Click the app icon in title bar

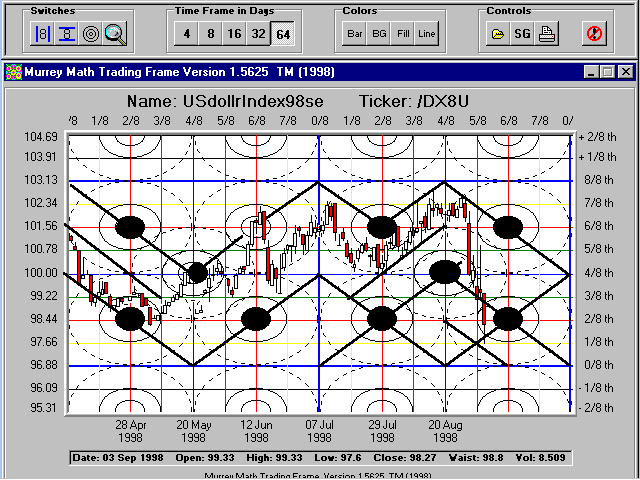pyautogui.click(x=14, y=72)
